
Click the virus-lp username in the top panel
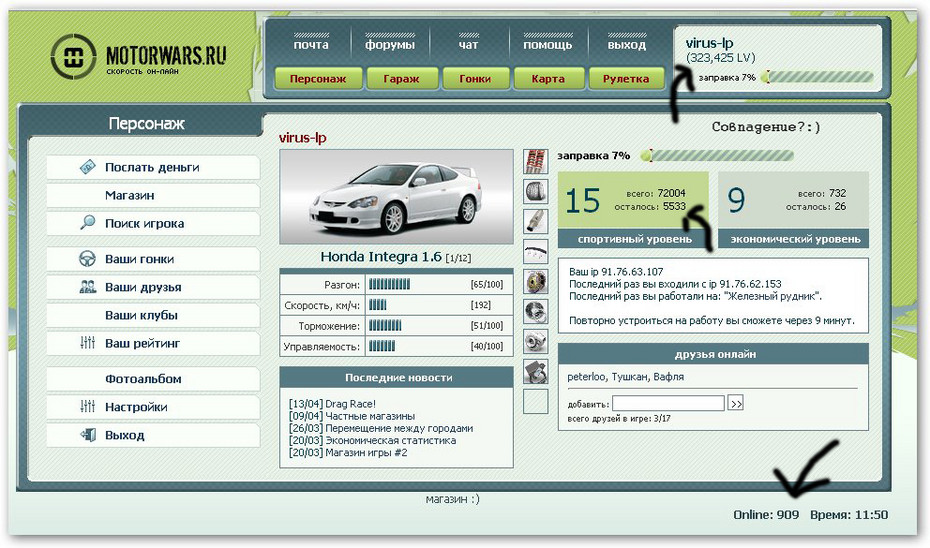pyautogui.click(x=709, y=43)
